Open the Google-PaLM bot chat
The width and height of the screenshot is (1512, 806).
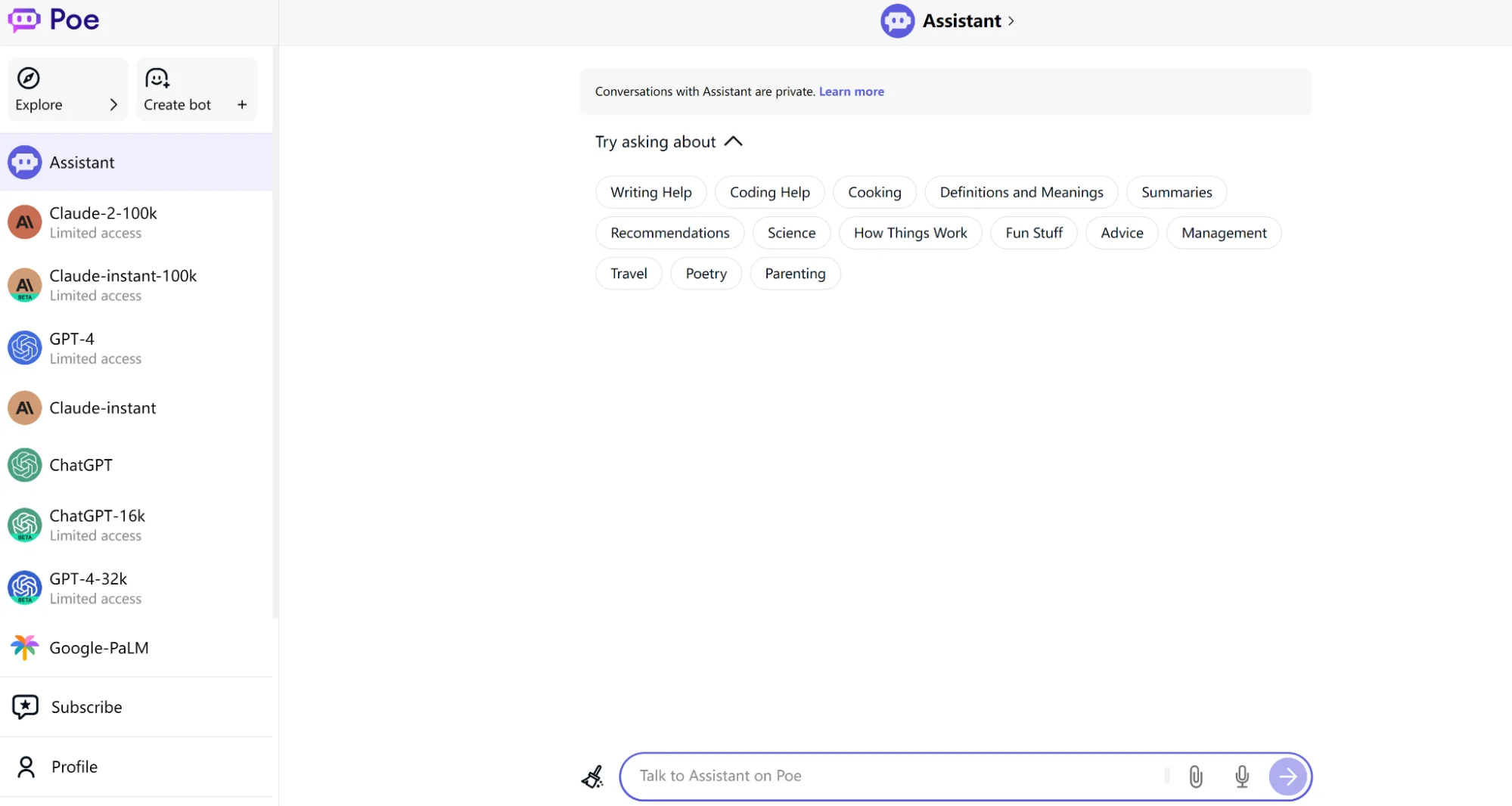click(x=98, y=648)
